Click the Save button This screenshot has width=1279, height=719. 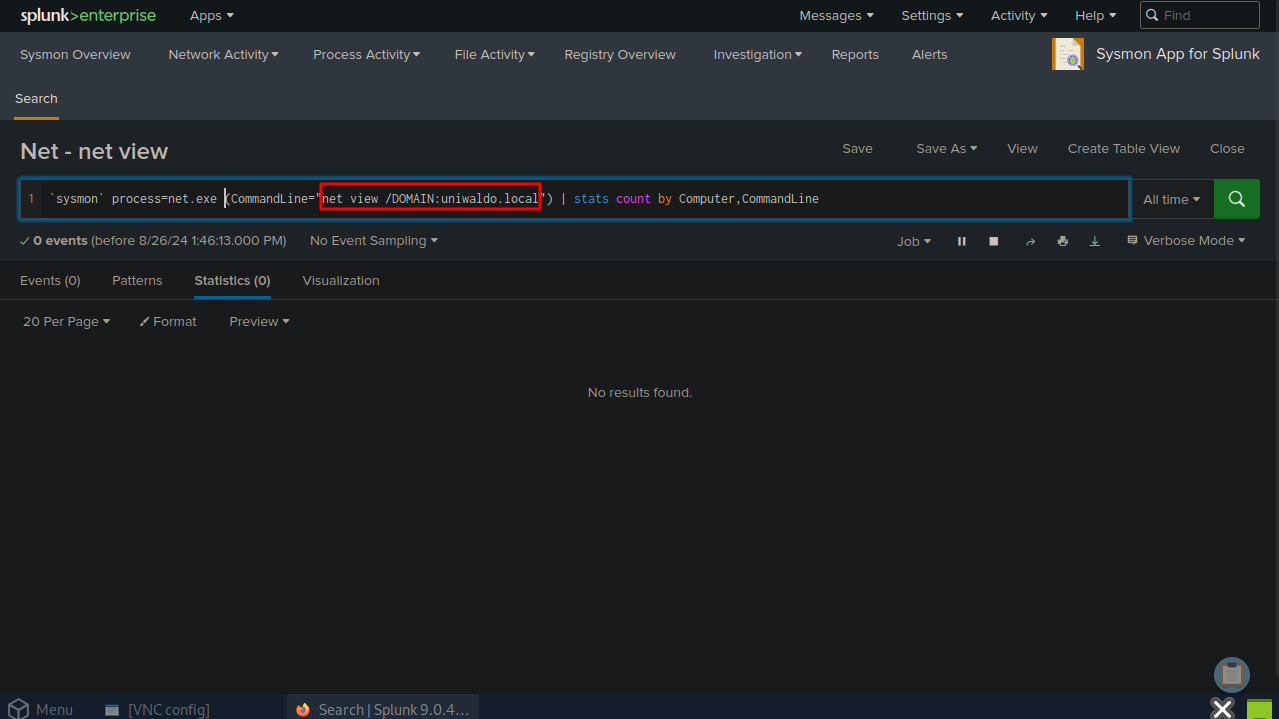857,149
